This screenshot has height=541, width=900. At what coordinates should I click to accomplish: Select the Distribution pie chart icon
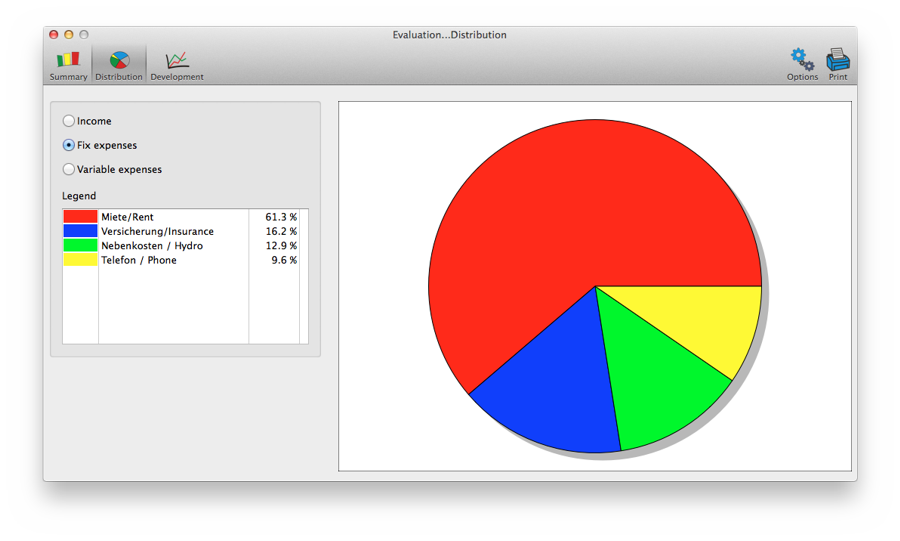119,65
